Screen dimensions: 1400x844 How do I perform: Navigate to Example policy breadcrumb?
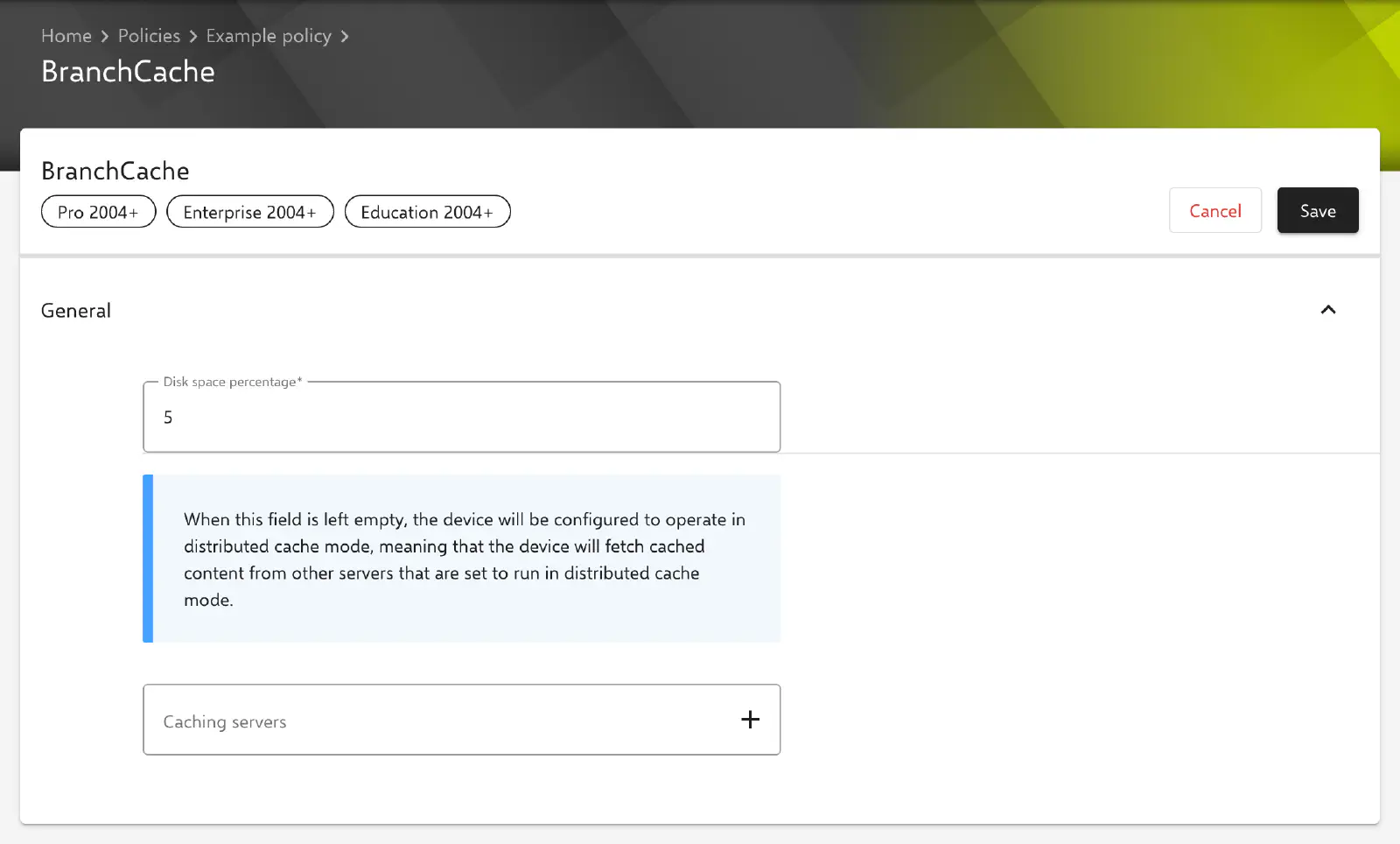pos(269,36)
